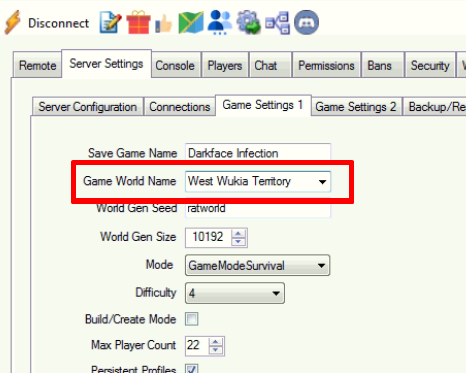Open the Game Settings 2 sub-tab
The height and width of the screenshot is (373, 466).
click(x=356, y=107)
